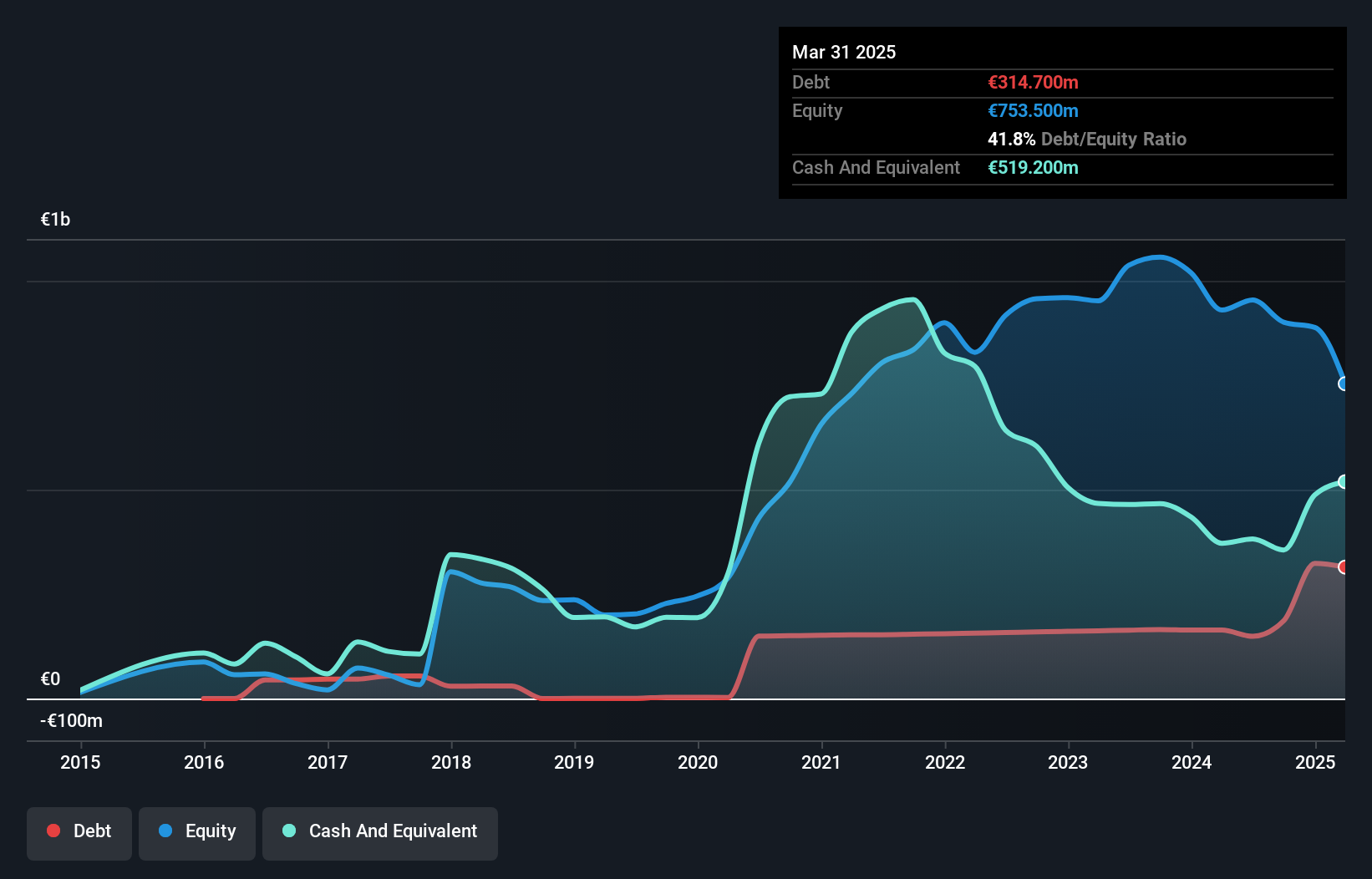Screen dimensions: 1372x879
Task: Click the €1b y-axis label
Action: point(55,219)
